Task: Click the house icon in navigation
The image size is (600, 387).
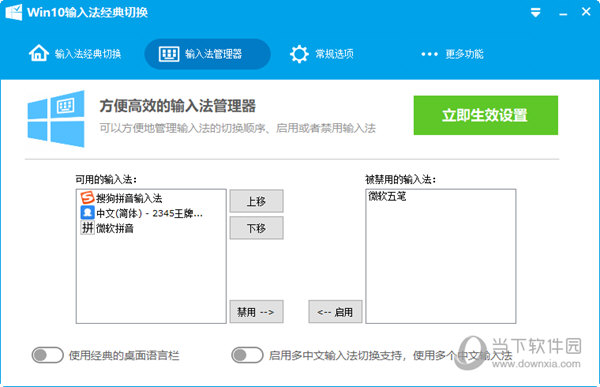Action: (x=39, y=53)
